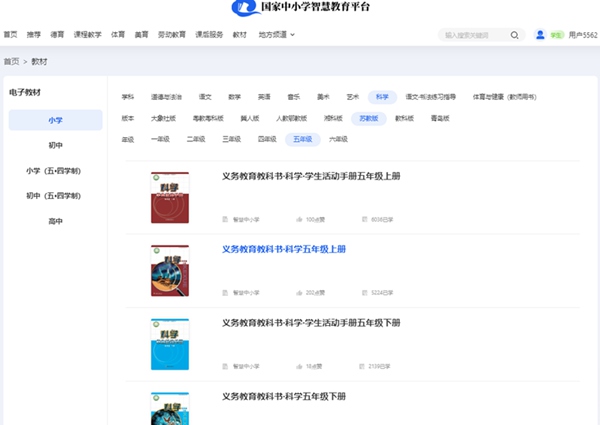Click the selected 苏教版 edition filter

coord(369,118)
